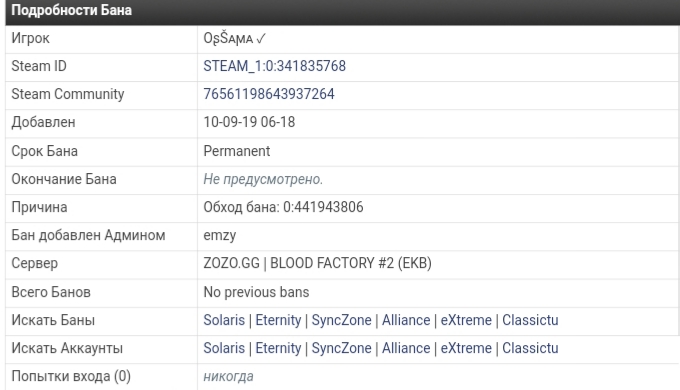
Task: Search bans on eXtreme
Action: tap(466, 320)
